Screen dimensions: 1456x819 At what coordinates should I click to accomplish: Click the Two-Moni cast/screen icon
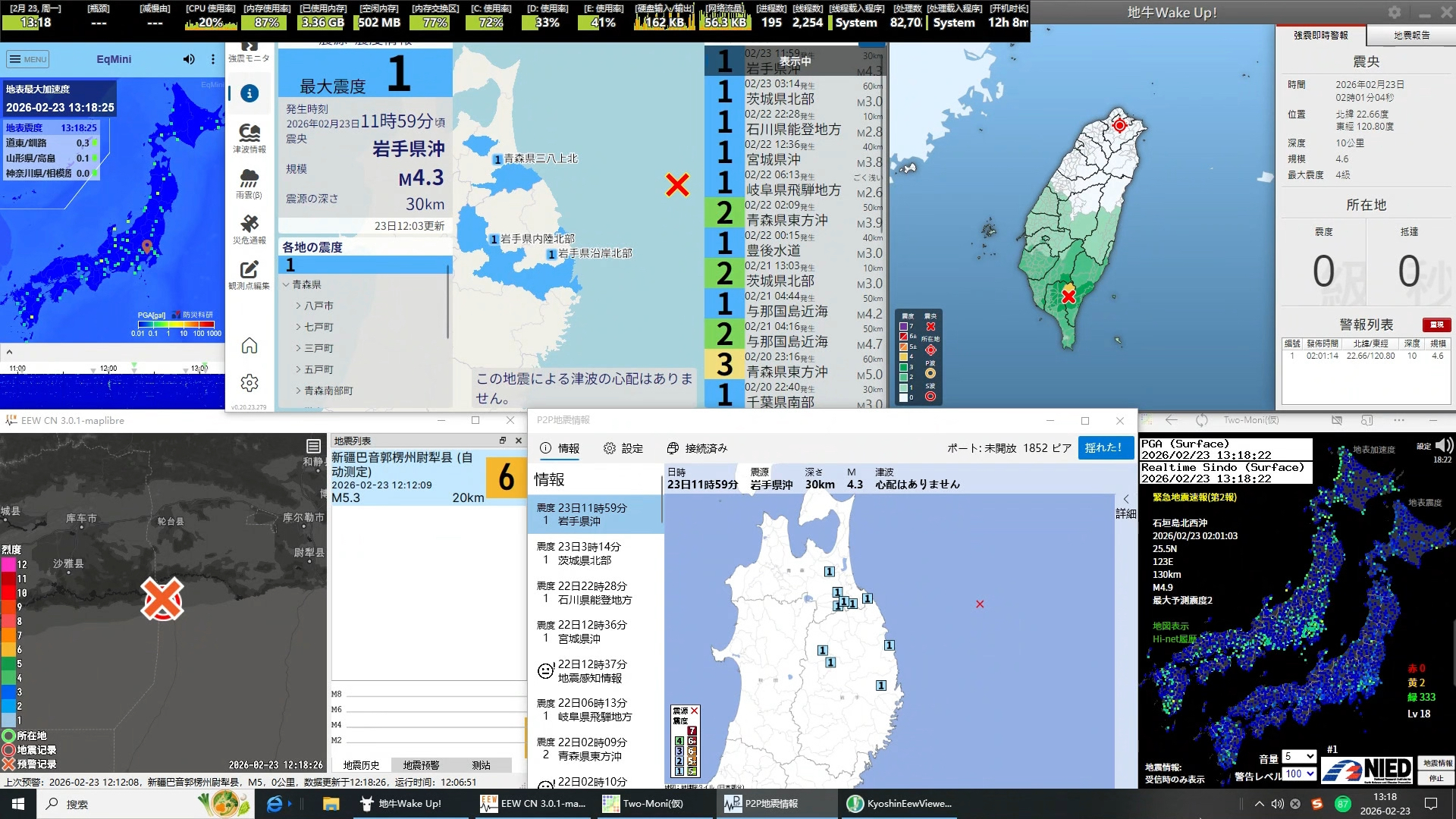point(1367,420)
